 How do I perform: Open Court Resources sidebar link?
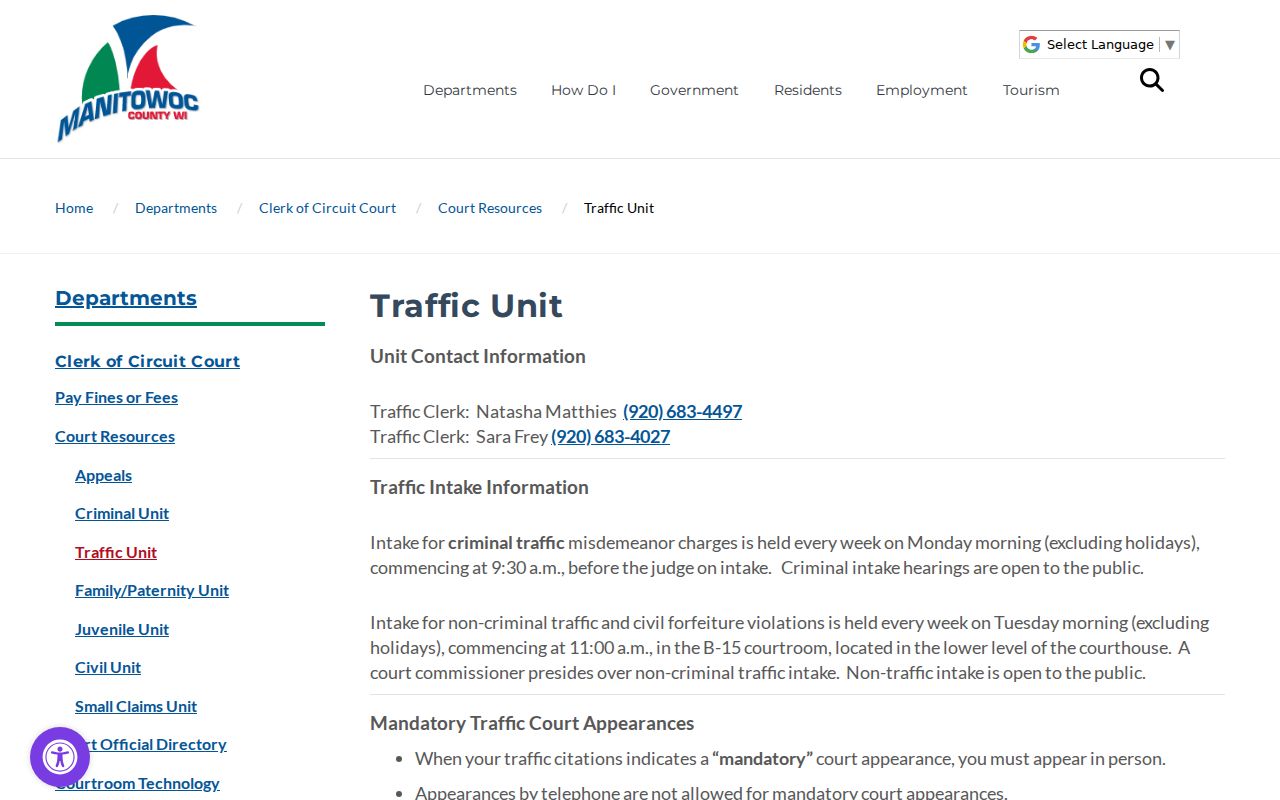coord(115,436)
